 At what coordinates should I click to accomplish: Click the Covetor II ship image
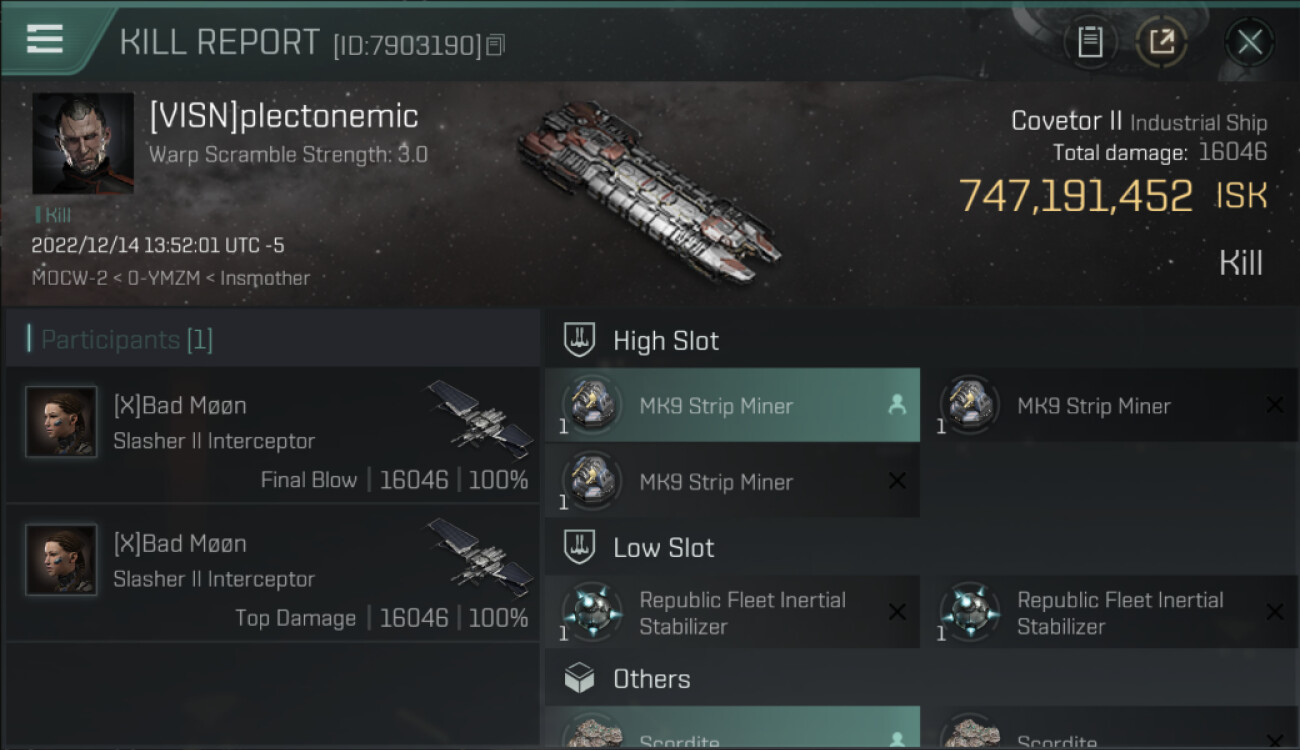click(650, 190)
